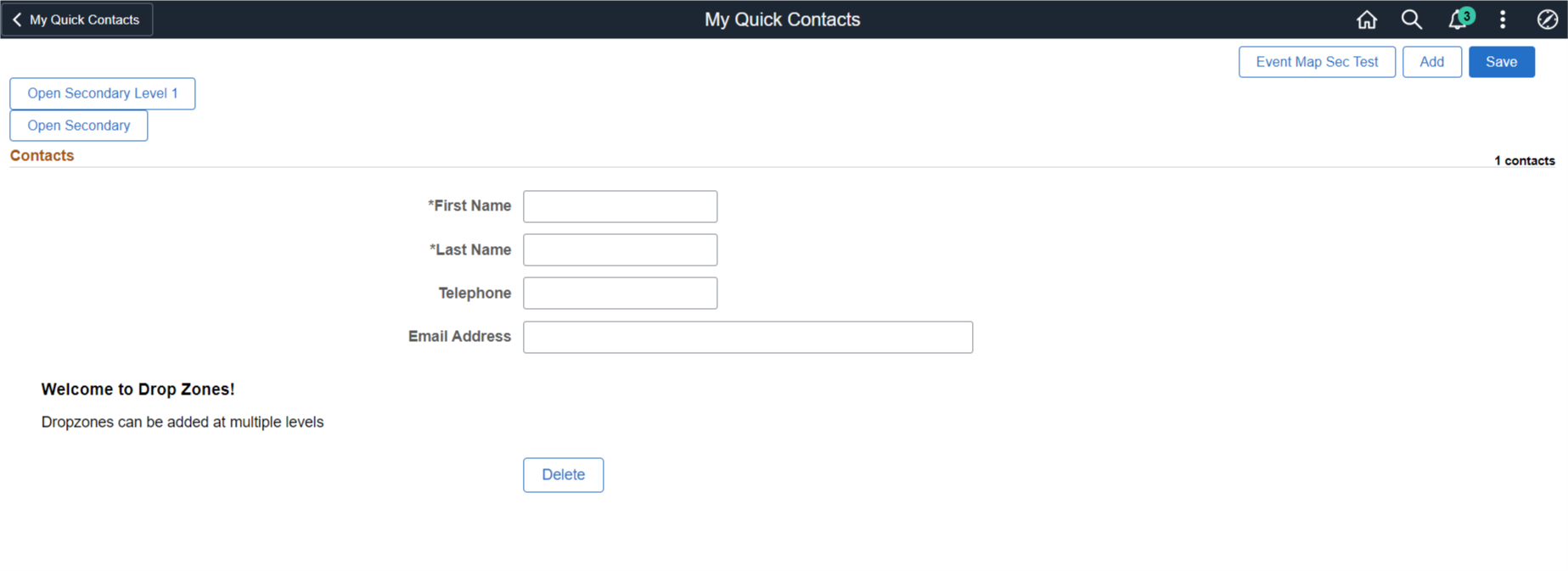Focus the First Name field

tap(620, 206)
